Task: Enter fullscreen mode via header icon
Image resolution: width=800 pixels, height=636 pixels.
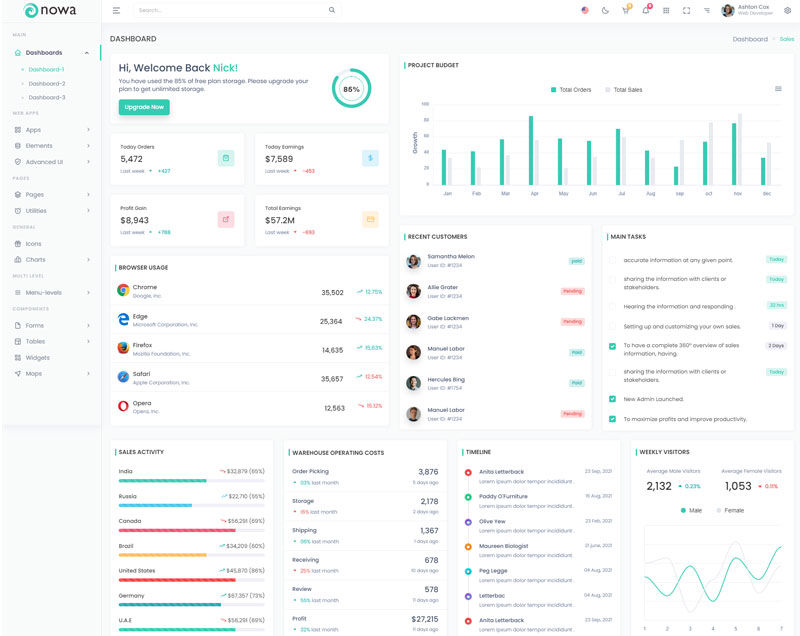Action: (686, 10)
